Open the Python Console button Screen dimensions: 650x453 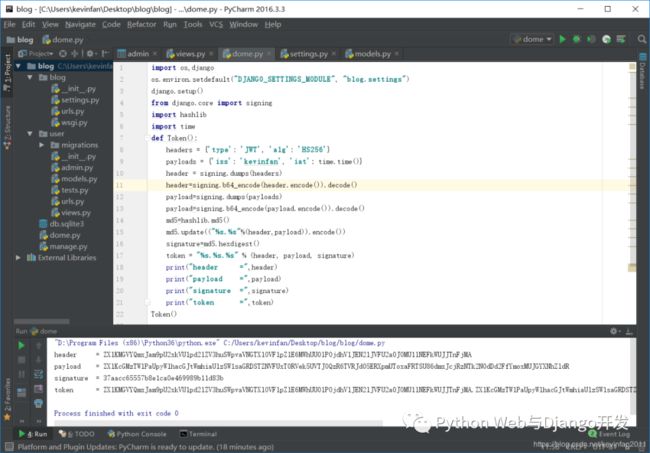[137, 434]
